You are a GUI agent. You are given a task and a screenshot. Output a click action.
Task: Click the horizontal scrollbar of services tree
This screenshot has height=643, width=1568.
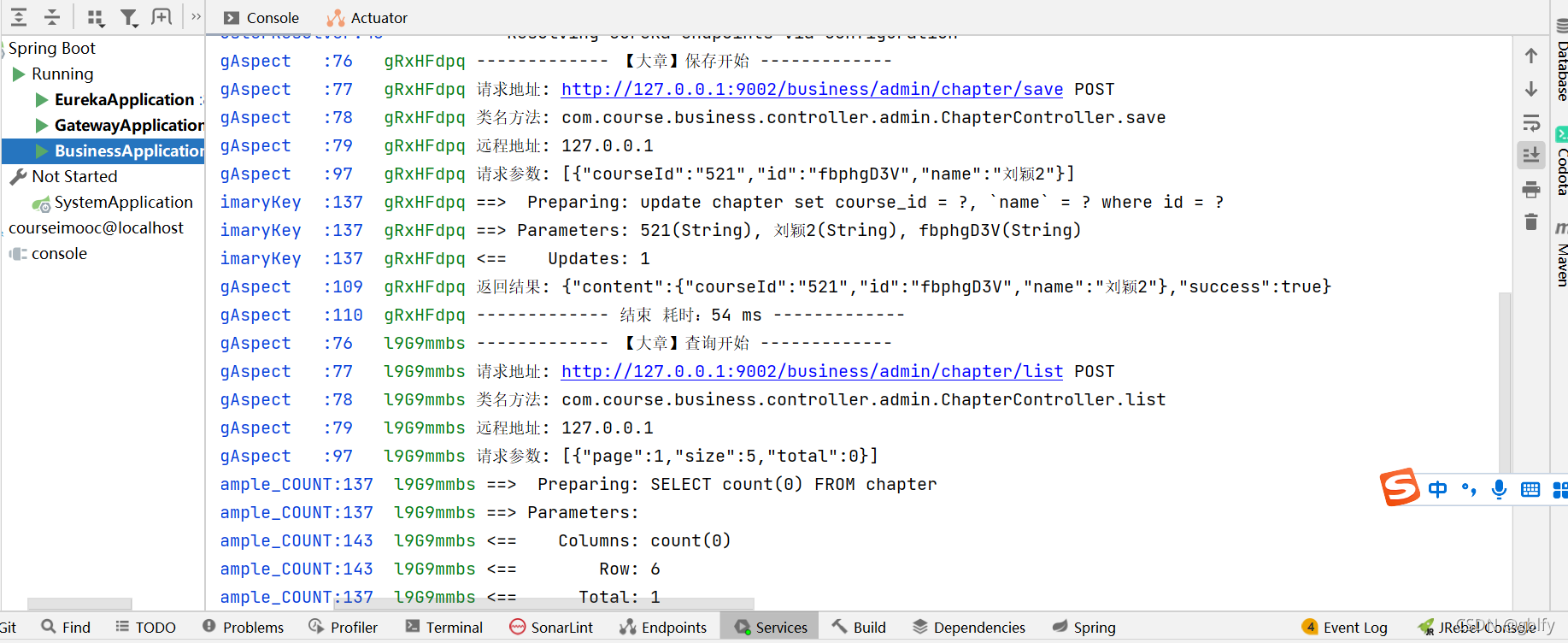coord(79,604)
